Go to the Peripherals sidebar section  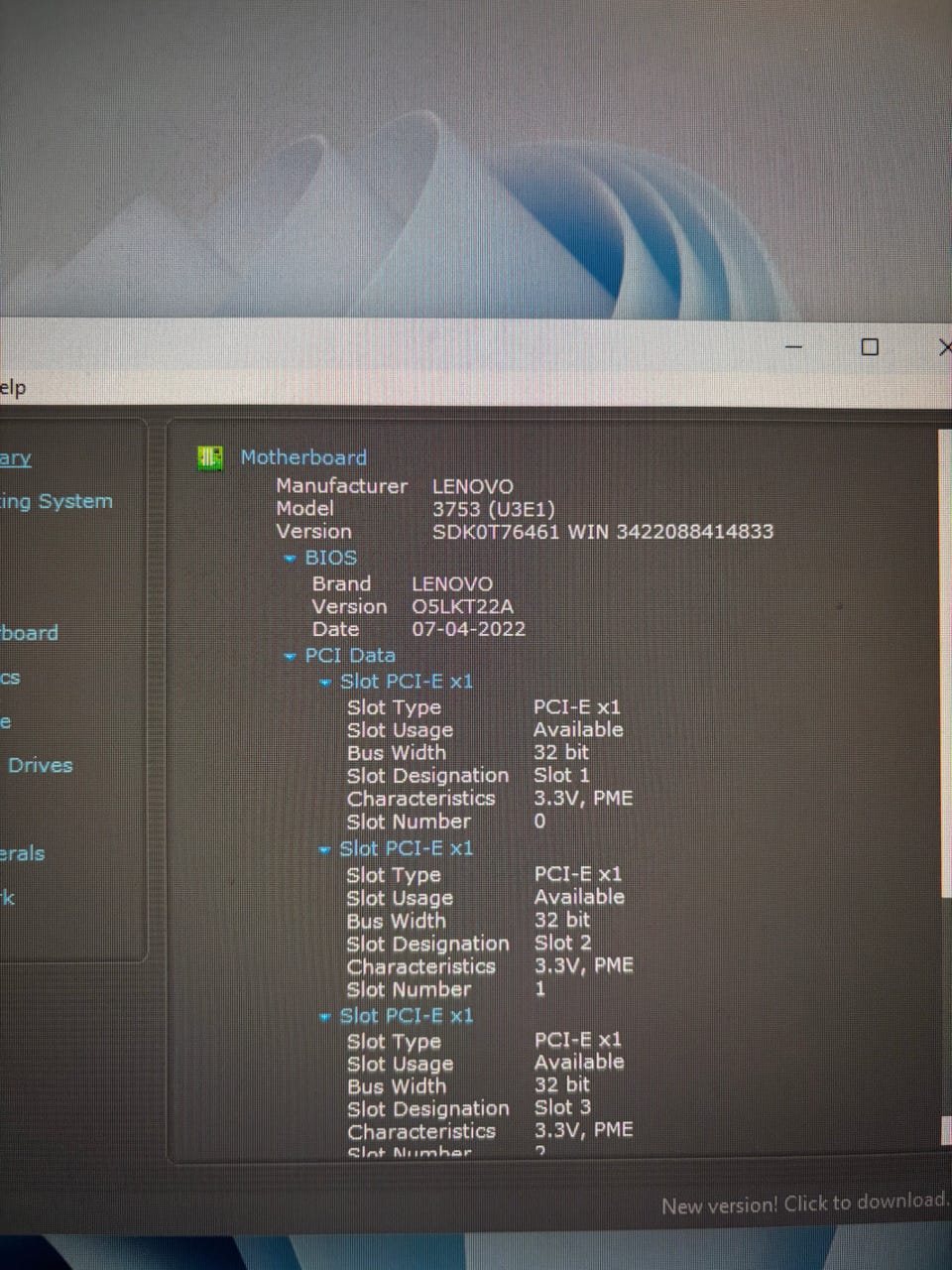pos(22,853)
